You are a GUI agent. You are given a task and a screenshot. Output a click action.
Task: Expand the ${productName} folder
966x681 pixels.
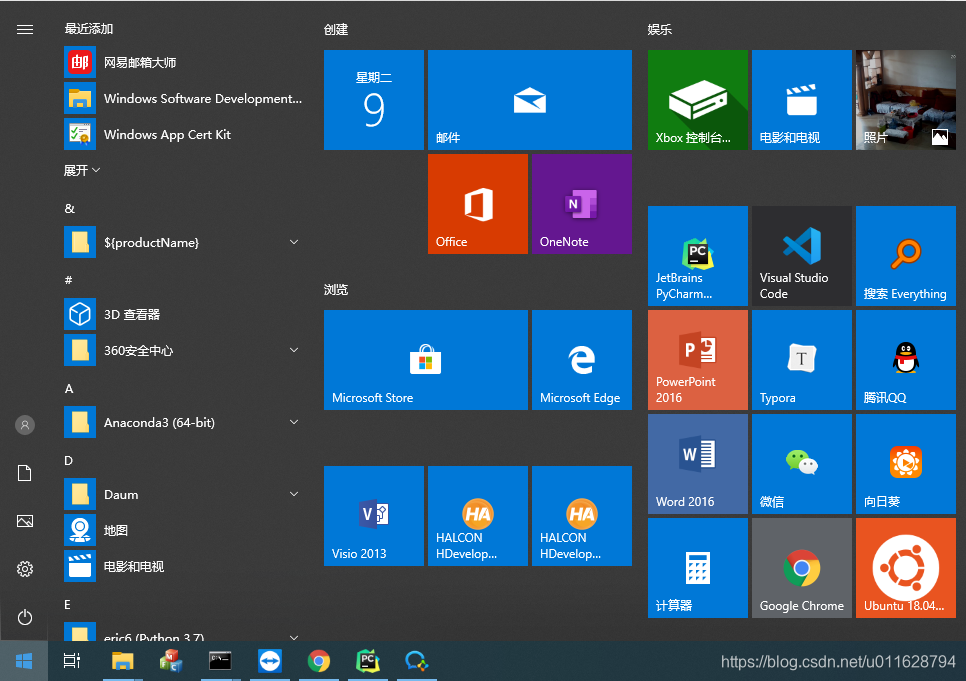pos(185,242)
